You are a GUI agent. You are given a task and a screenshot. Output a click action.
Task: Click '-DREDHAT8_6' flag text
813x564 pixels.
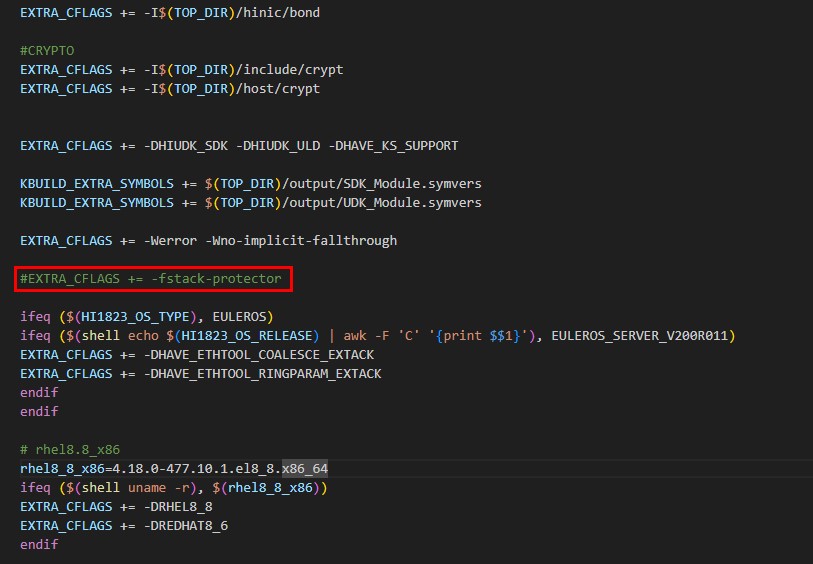[186, 526]
